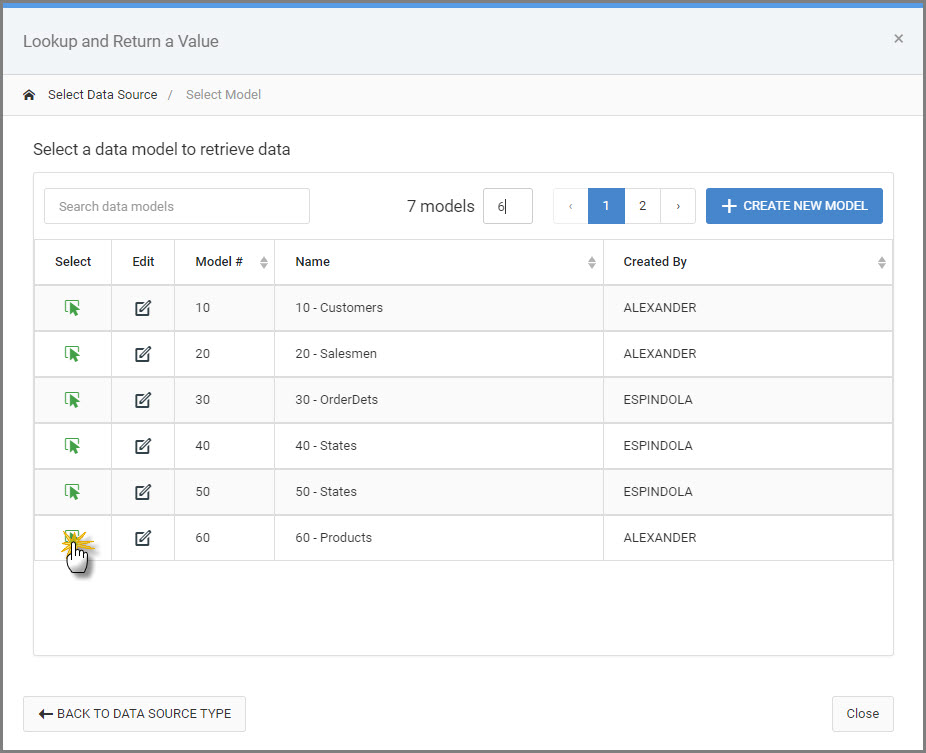Select the 10 - Customers model
The width and height of the screenshot is (926, 753).
72,308
